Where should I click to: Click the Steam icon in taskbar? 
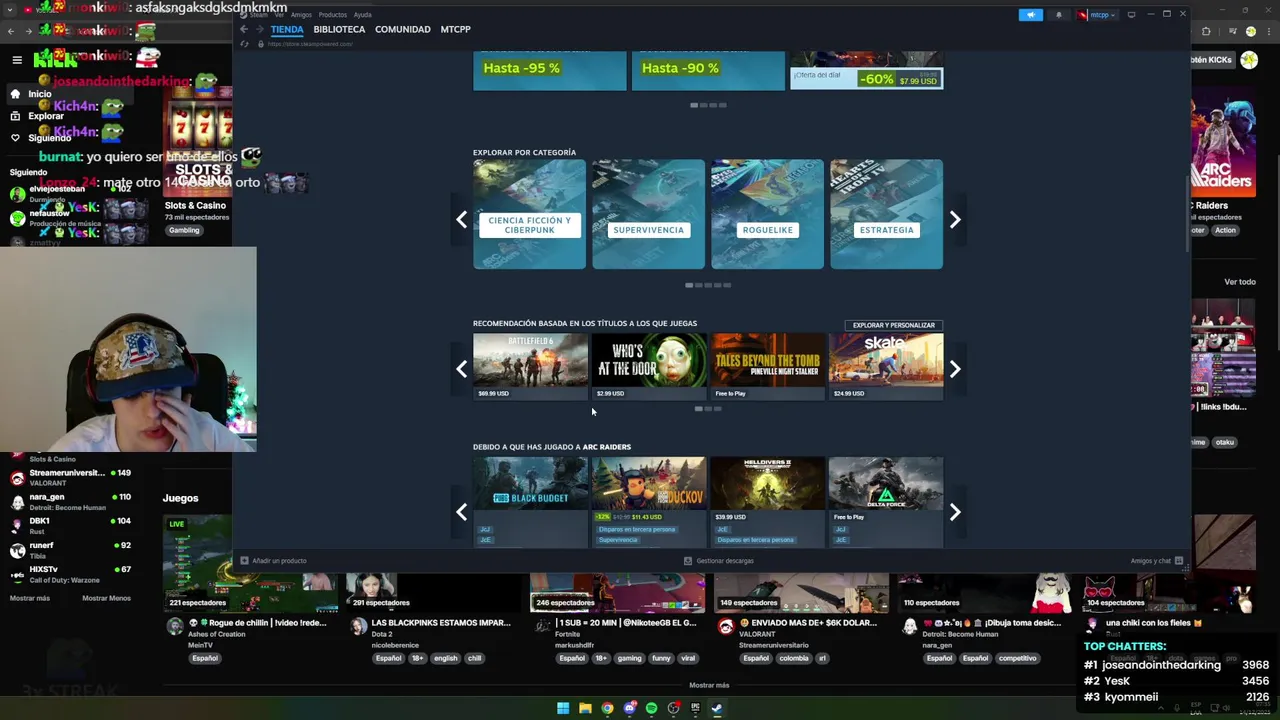(717, 708)
